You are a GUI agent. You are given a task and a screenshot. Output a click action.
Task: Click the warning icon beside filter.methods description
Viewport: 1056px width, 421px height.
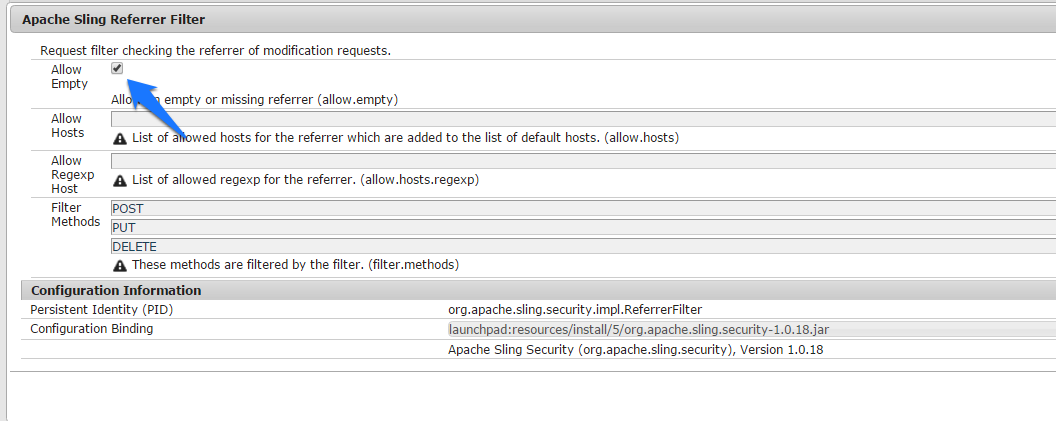pos(120,265)
